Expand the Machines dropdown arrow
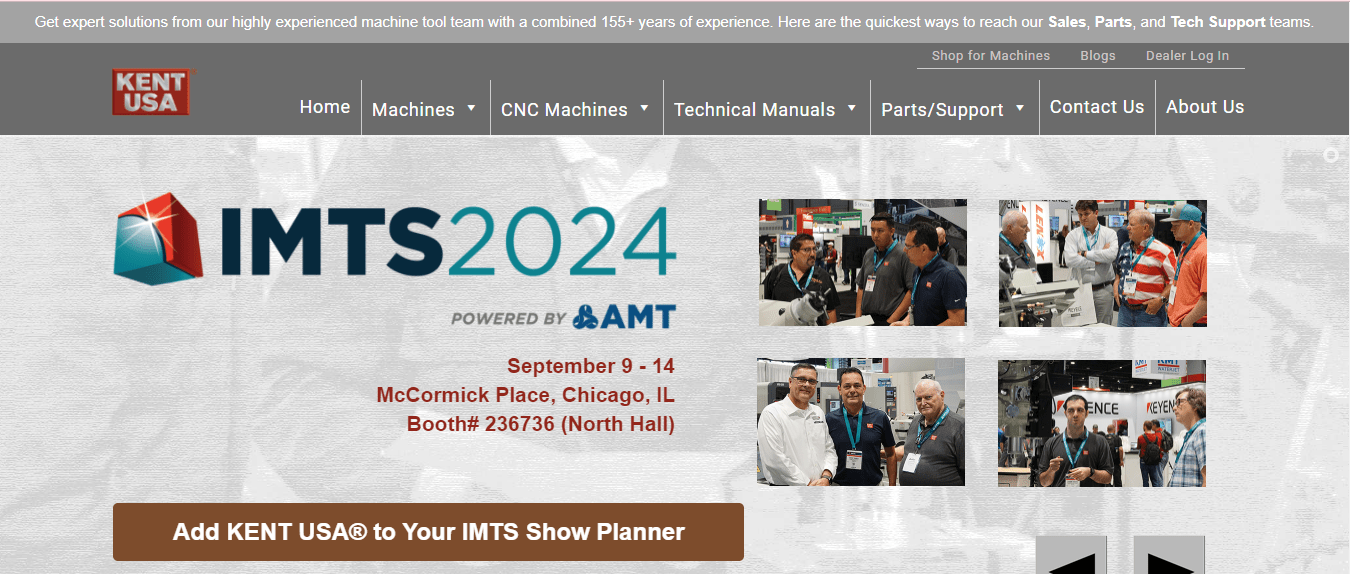 click(x=472, y=108)
